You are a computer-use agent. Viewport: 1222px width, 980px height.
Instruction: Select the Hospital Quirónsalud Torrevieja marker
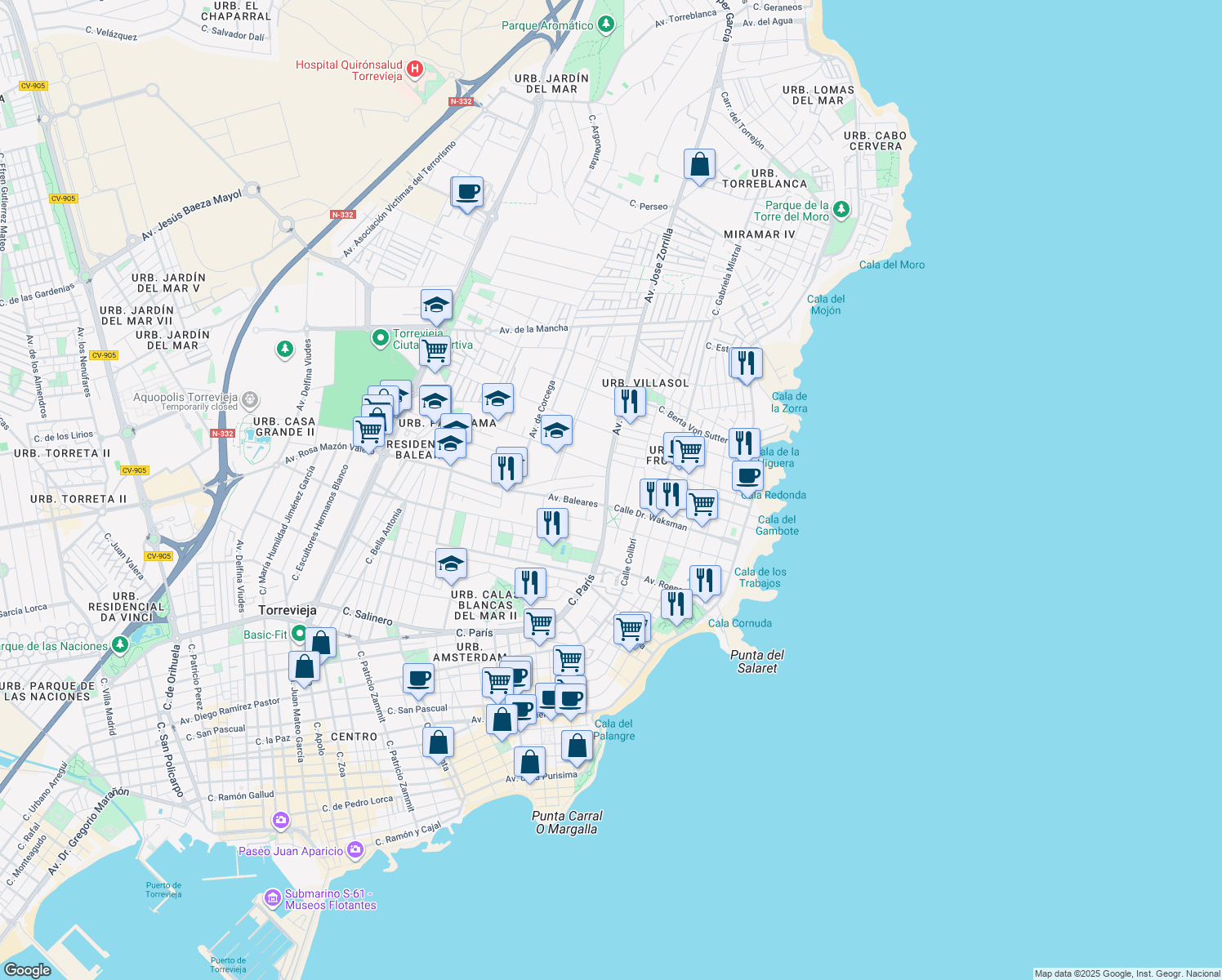pyautogui.click(x=415, y=69)
